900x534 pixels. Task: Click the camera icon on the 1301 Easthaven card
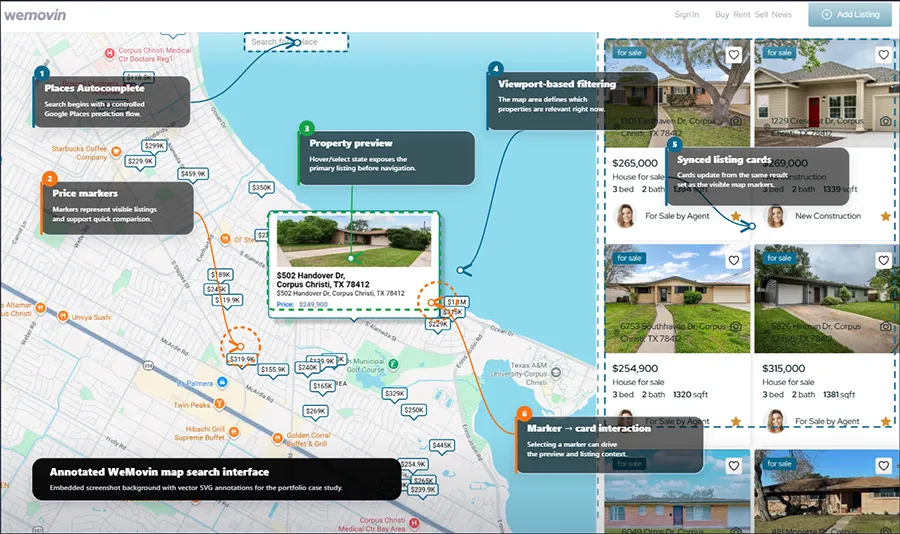735,121
